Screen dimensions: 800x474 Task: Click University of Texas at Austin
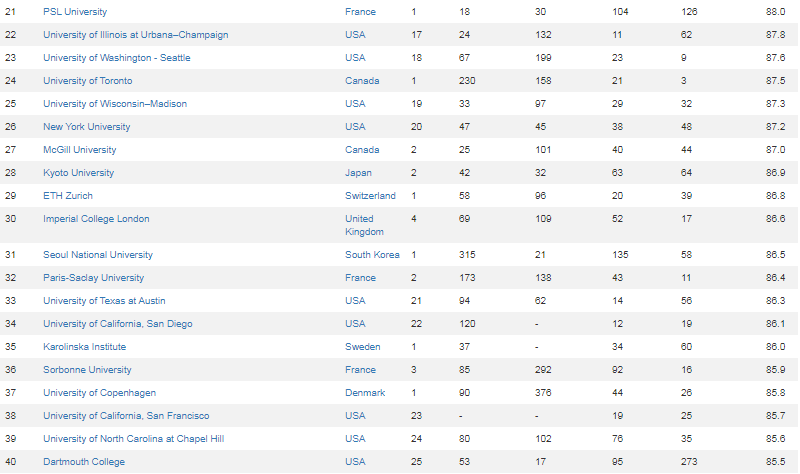[104, 301]
